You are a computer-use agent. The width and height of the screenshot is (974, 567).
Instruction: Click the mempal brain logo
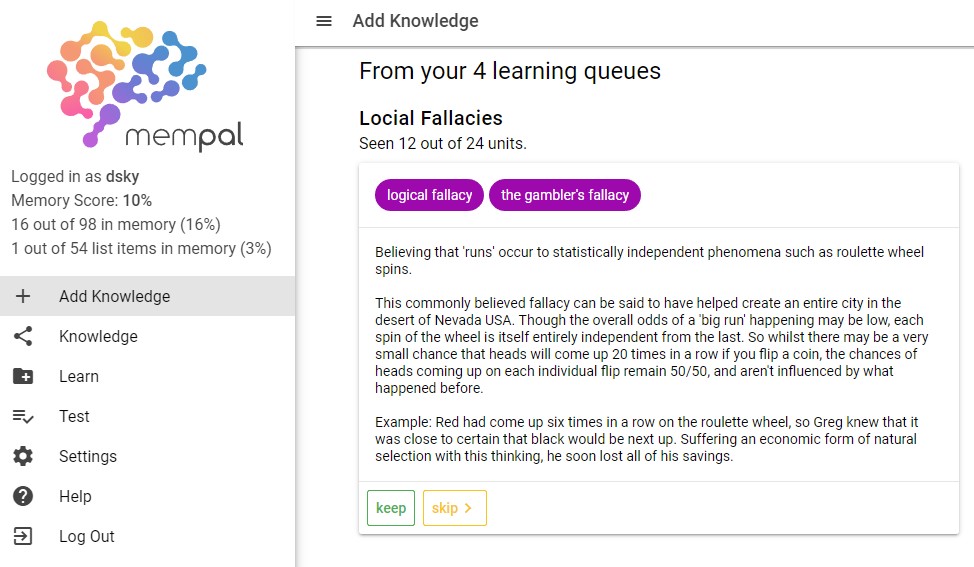pos(144,85)
